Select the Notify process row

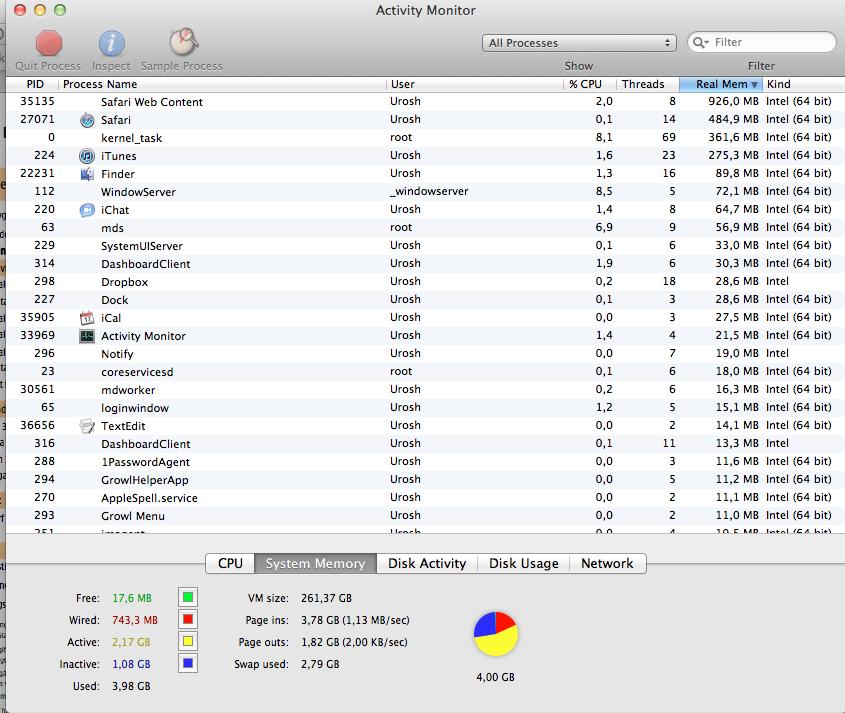click(x=425, y=354)
